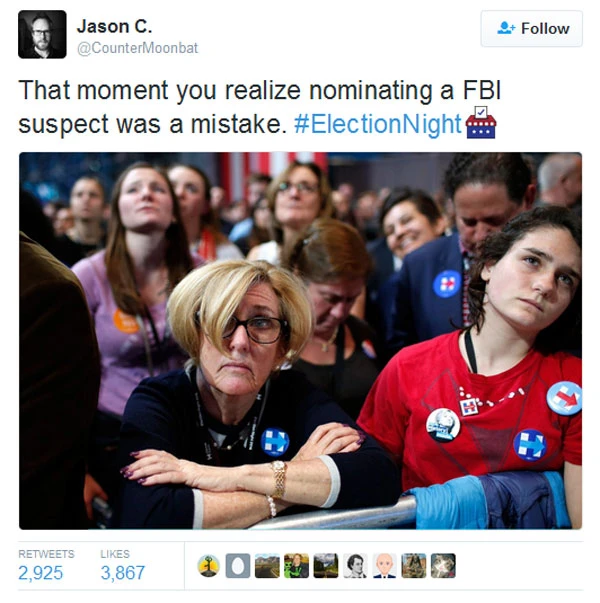This screenshot has height=603, width=600.
Task: Open the default egg avatar profile
Action: coord(238,566)
